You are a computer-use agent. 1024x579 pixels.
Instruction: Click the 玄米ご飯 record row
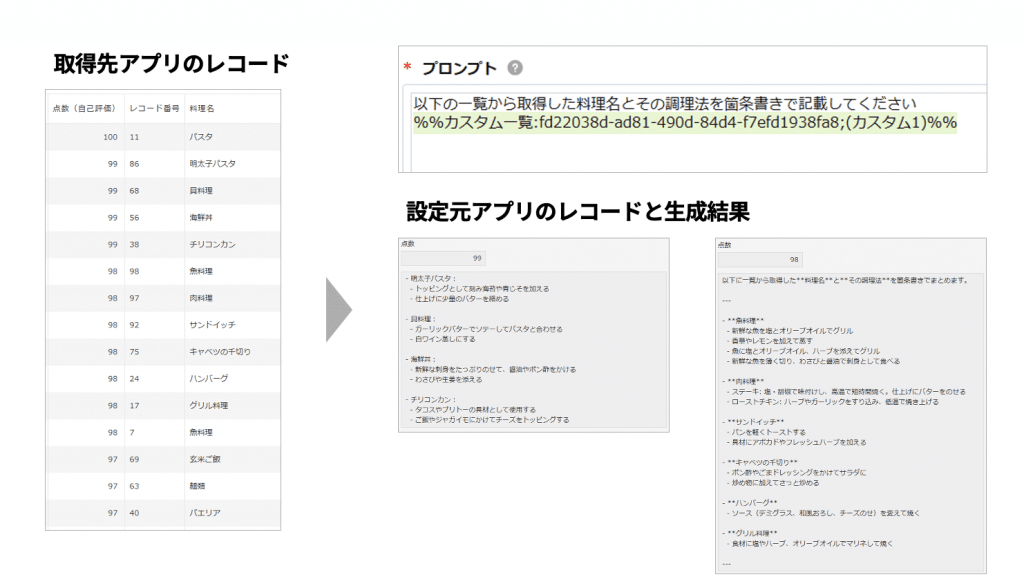click(206, 459)
